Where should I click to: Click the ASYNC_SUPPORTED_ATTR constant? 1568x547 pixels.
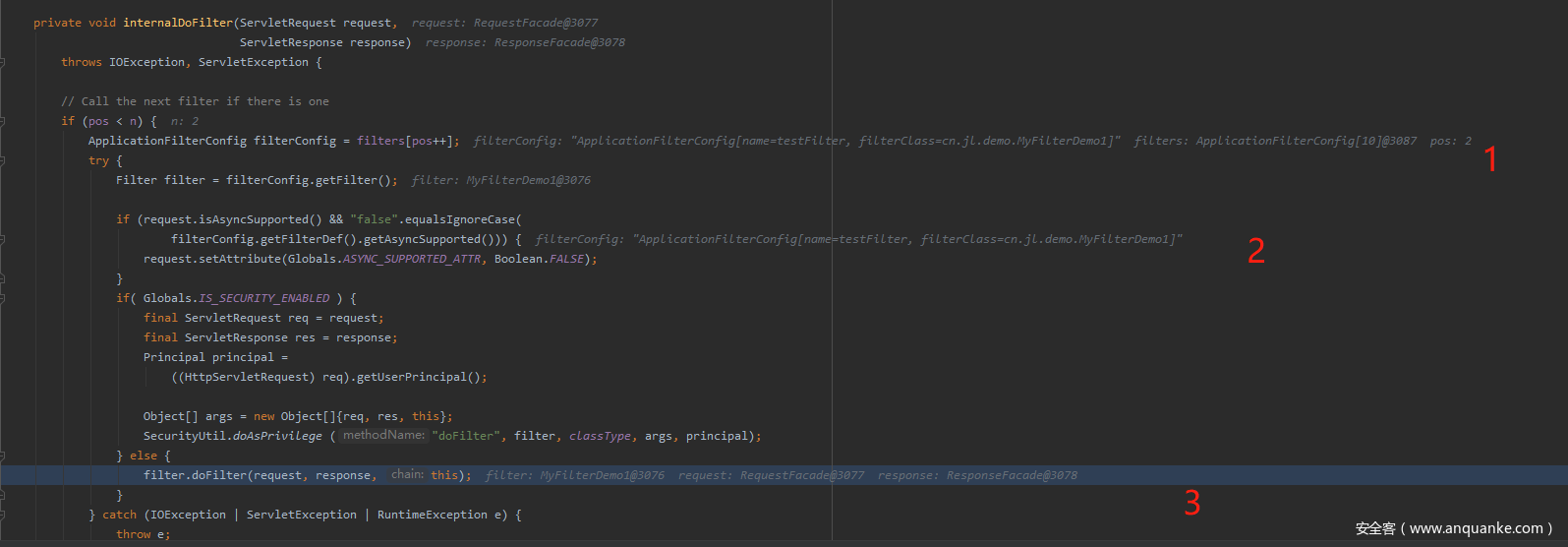click(x=412, y=259)
